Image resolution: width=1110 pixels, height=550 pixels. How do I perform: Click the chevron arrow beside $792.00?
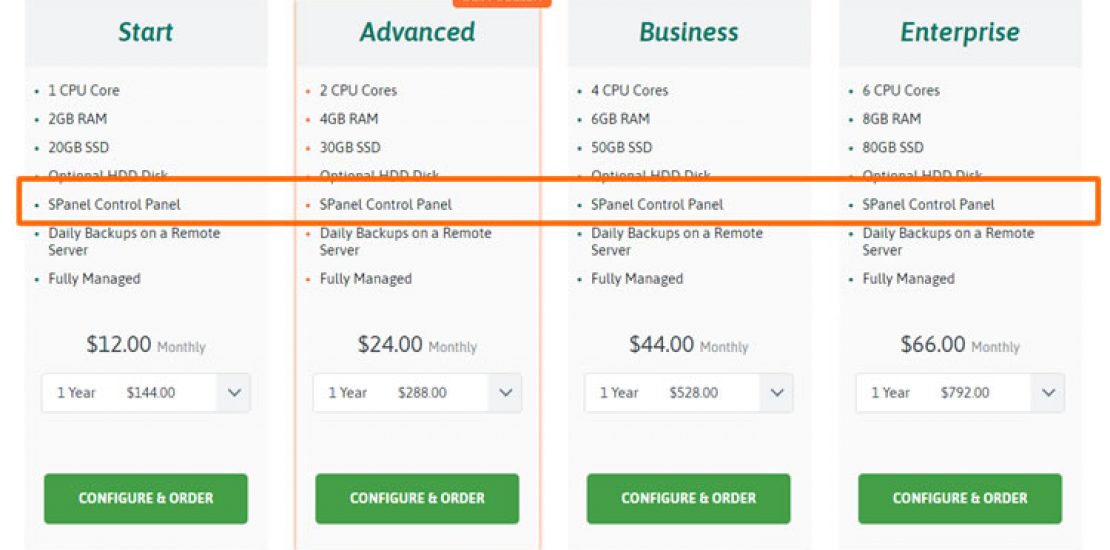(x=1048, y=393)
